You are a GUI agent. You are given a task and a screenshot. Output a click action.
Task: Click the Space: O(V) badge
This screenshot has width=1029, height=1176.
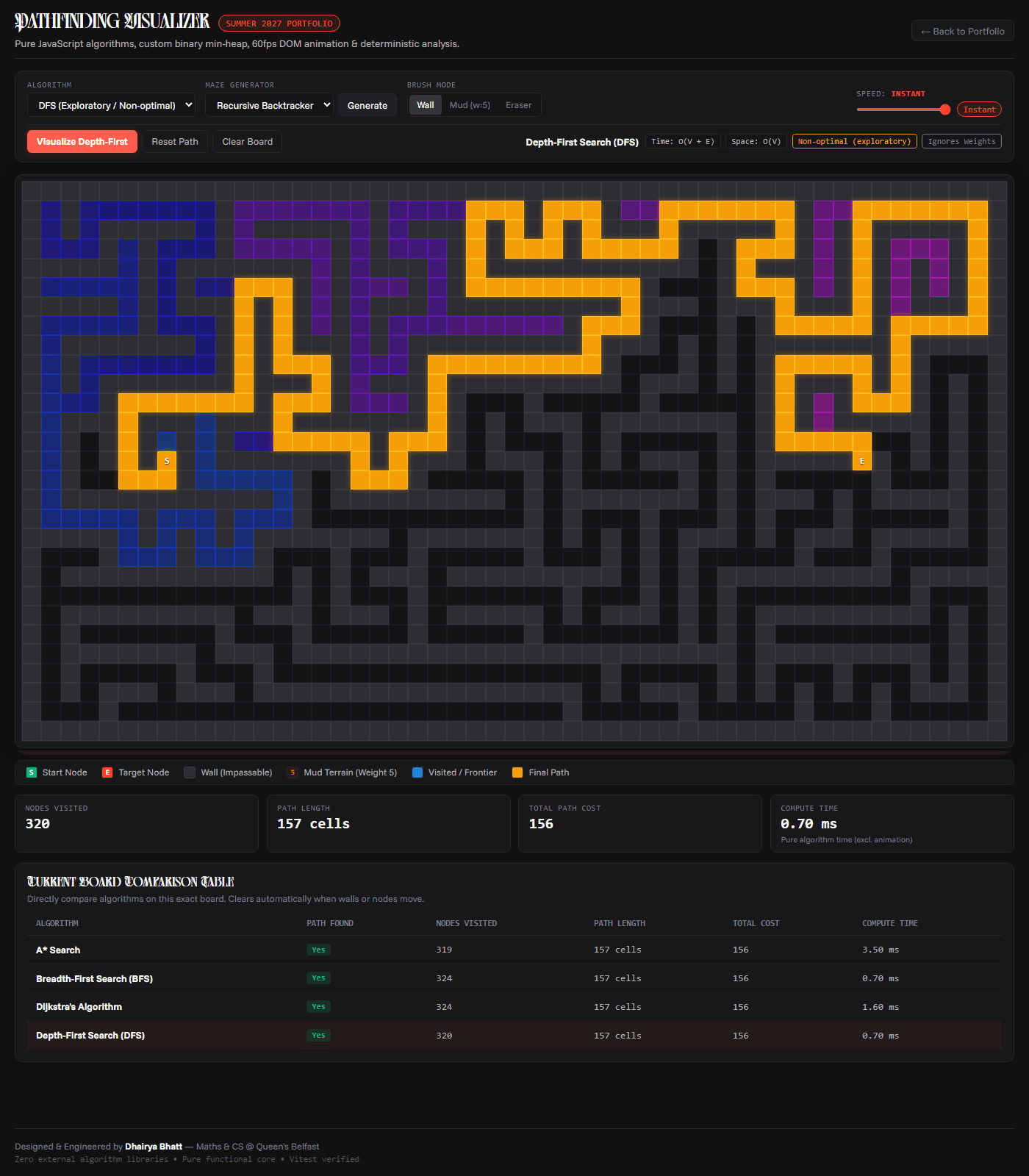(x=756, y=141)
